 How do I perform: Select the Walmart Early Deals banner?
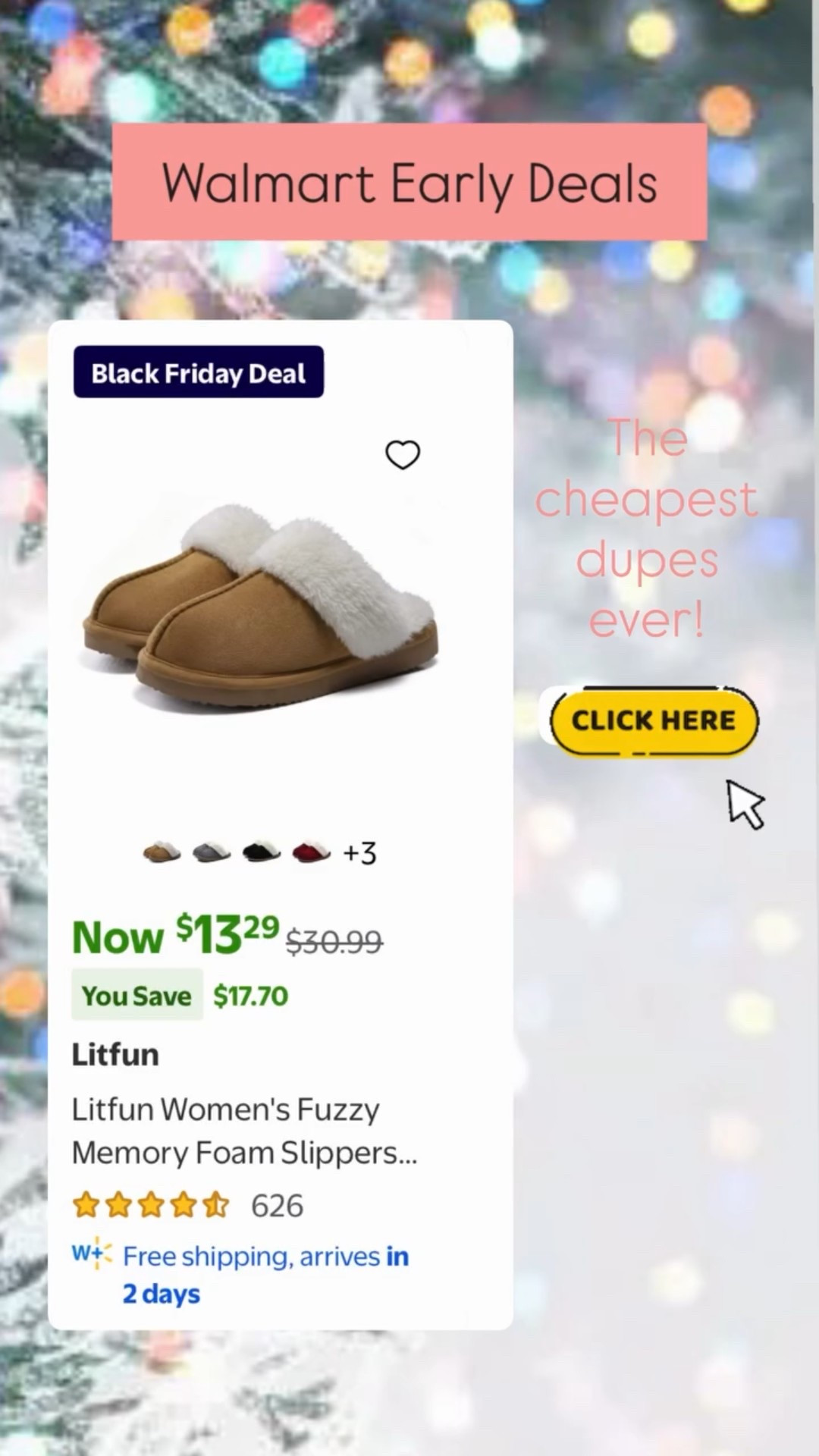(x=409, y=180)
